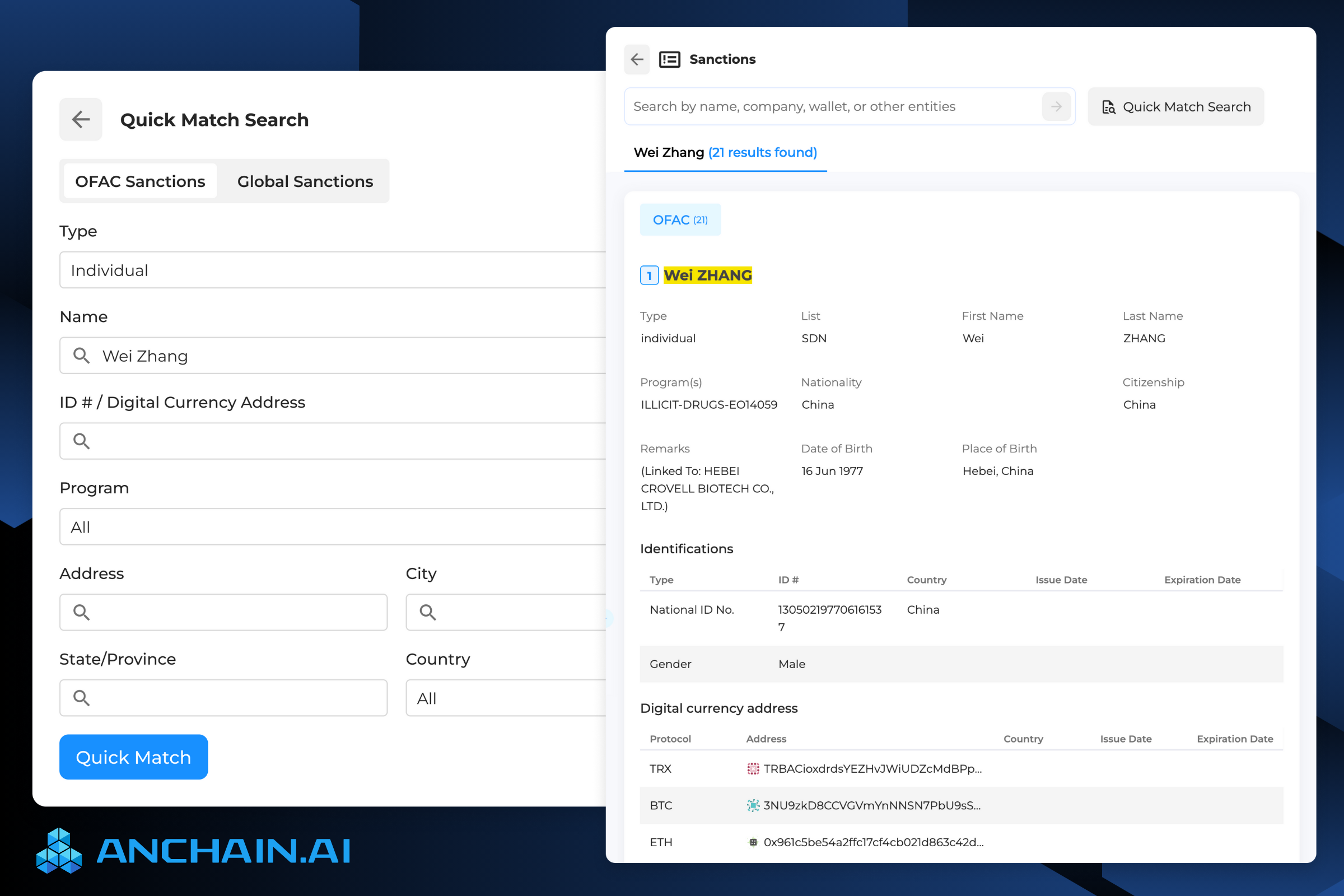This screenshot has width=1344, height=896.
Task: Click result number 1 badge
Action: click(x=649, y=276)
